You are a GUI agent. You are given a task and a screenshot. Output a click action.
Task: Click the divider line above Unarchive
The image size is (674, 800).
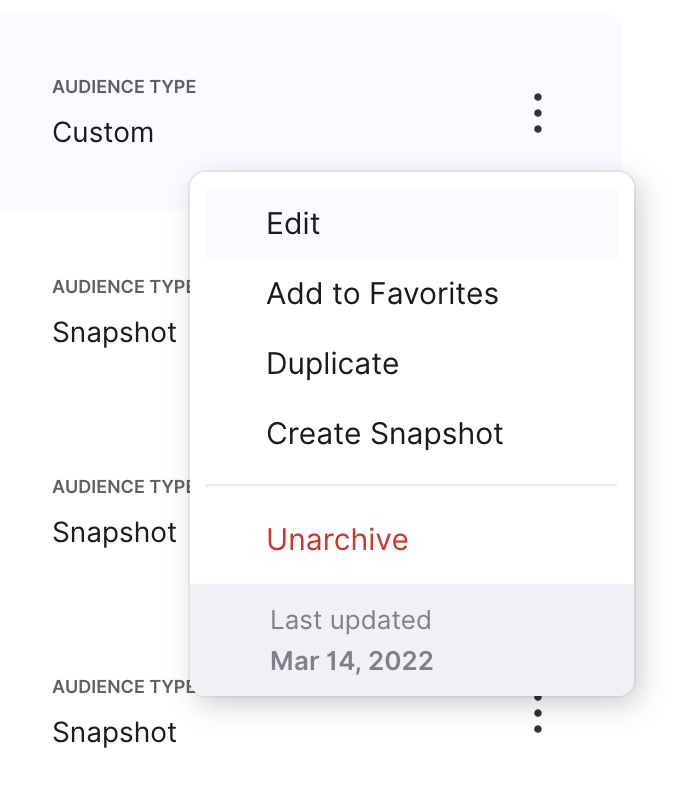click(x=412, y=485)
